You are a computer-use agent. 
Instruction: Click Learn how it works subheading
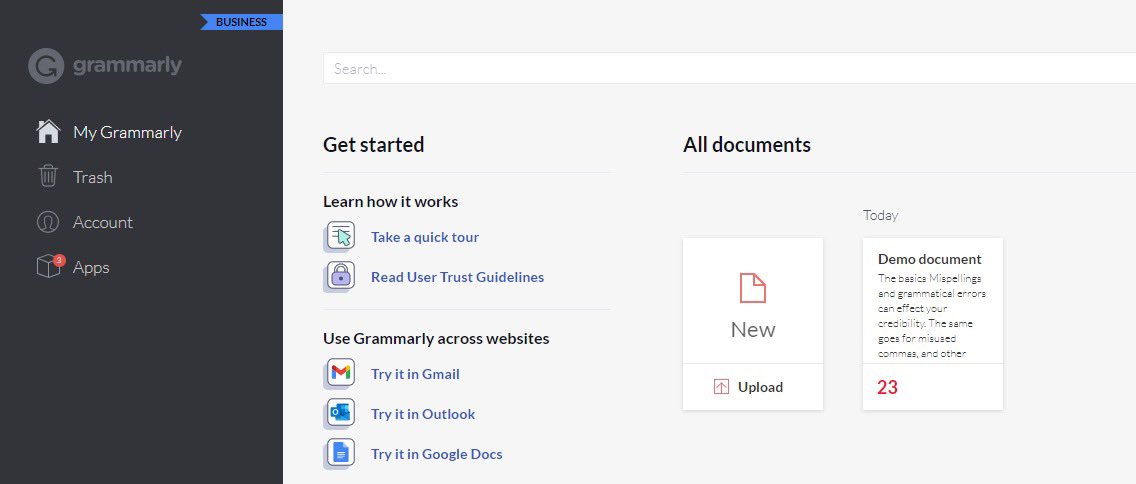(390, 201)
